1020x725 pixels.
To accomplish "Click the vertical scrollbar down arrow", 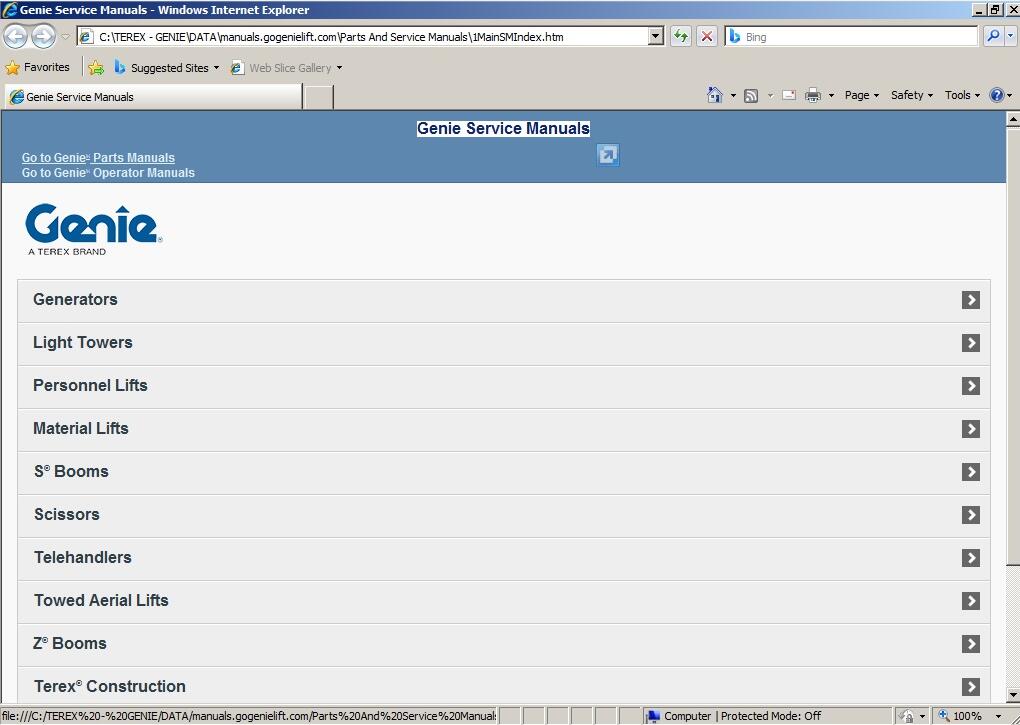I will [x=1013, y=695].
